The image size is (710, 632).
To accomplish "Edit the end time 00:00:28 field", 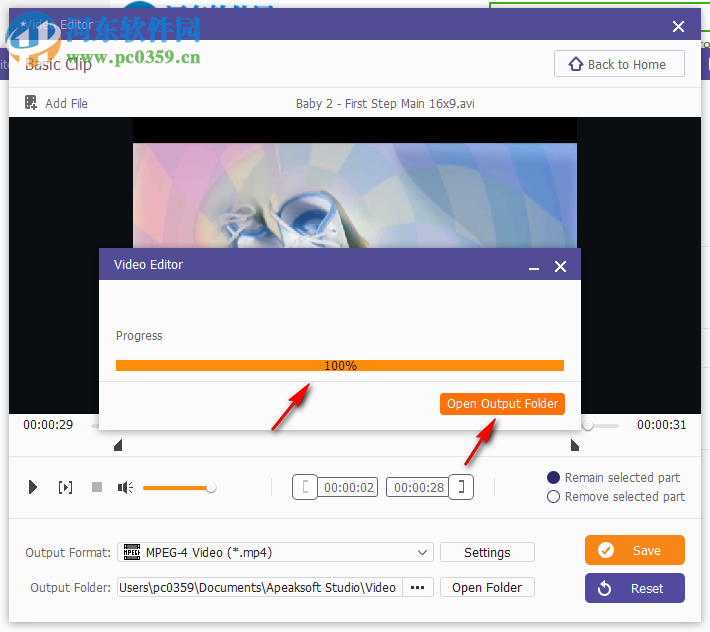I will point(418,488).
